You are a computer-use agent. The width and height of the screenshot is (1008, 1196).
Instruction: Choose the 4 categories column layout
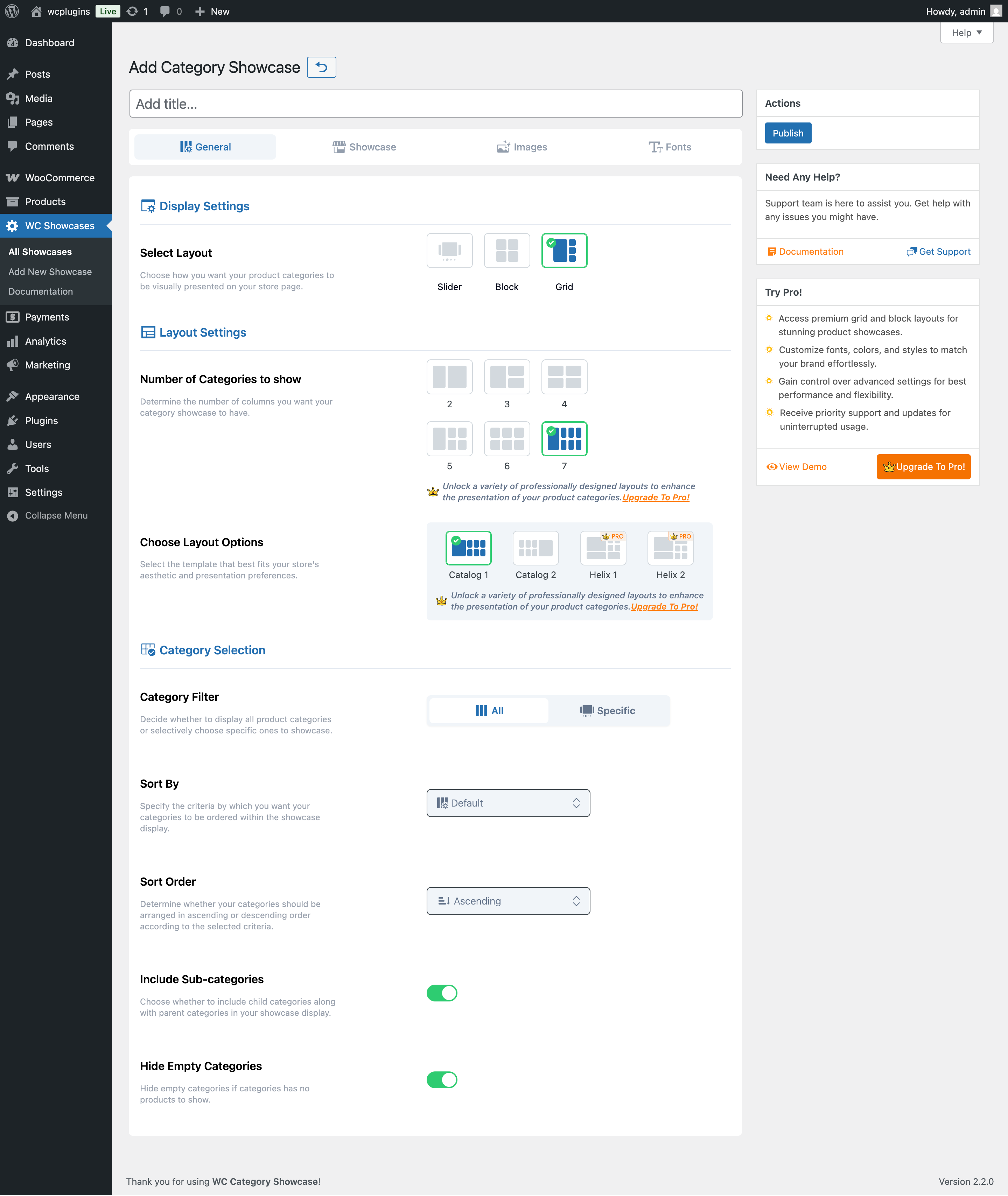[x=564, y=377]
